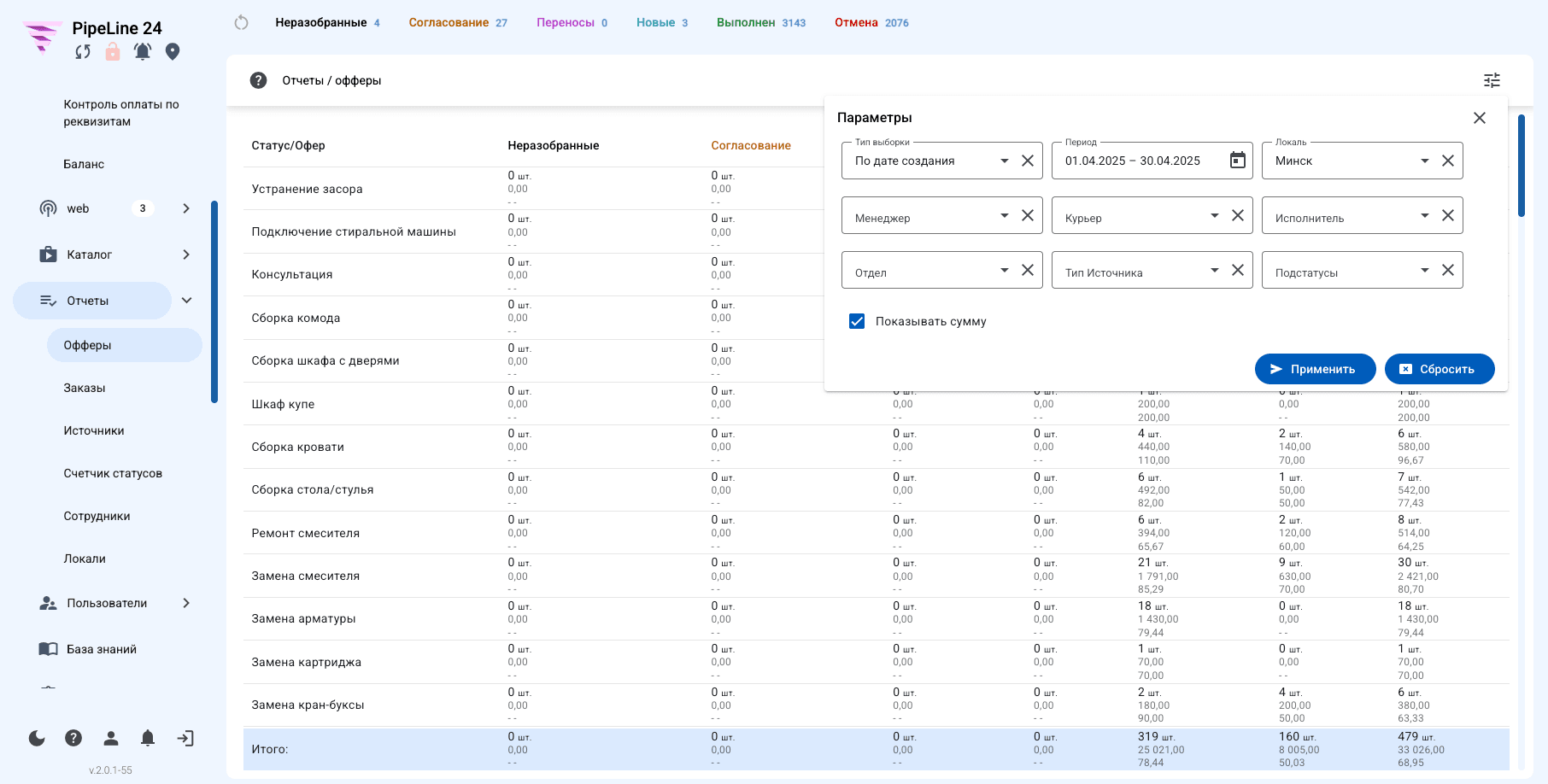Click the main table vertical scrollbar
Image resolution: width=1548 pixels, height=784 pixels.
pos(1521,166)
